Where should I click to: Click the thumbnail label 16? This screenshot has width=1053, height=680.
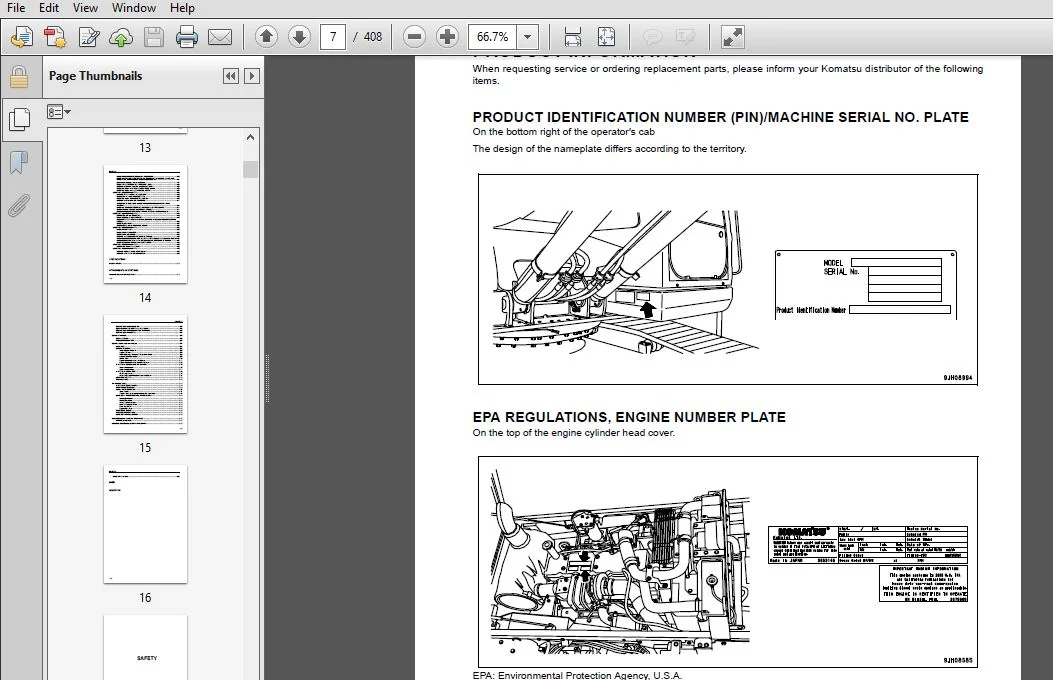145,597
